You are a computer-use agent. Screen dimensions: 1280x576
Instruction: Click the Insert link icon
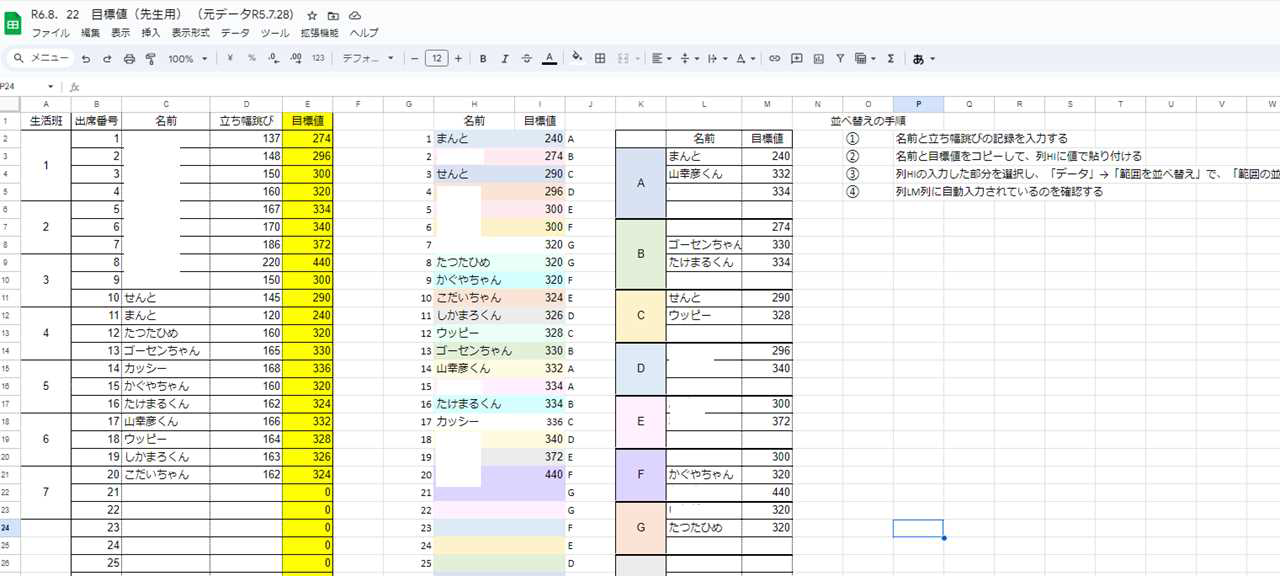[x=774, y=59]
